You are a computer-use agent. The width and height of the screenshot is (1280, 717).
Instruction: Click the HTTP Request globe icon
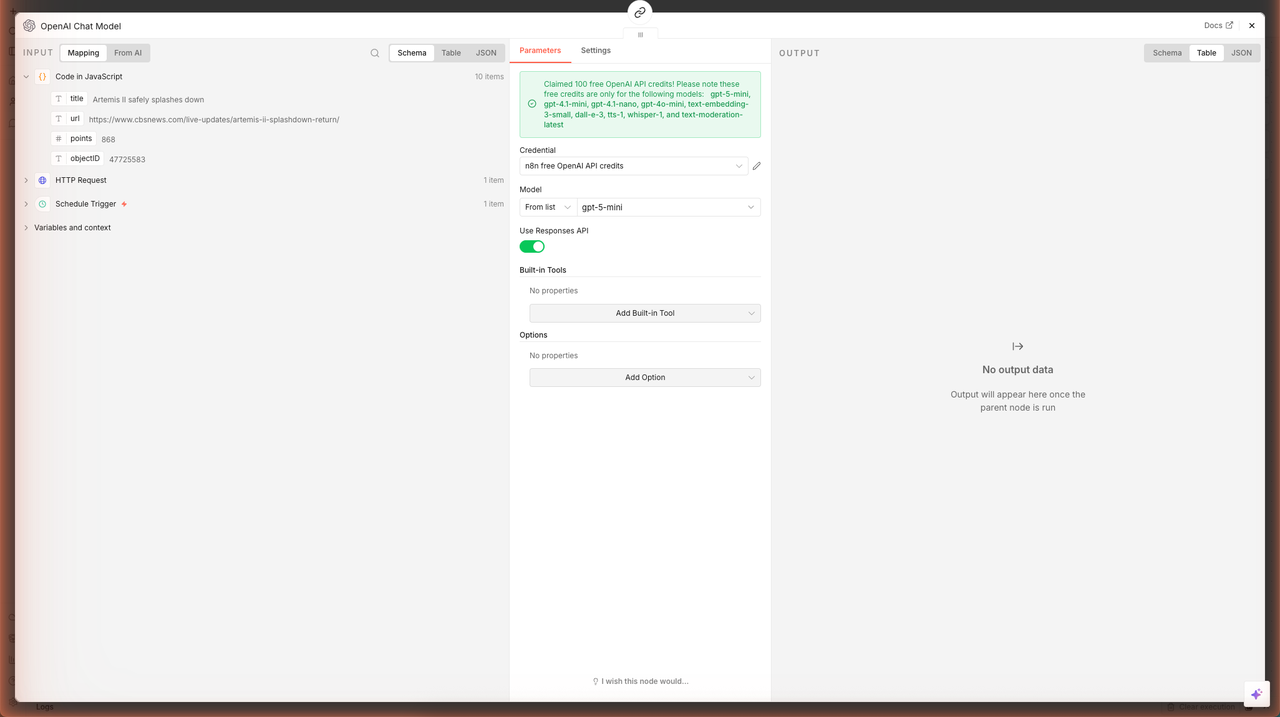42,181
